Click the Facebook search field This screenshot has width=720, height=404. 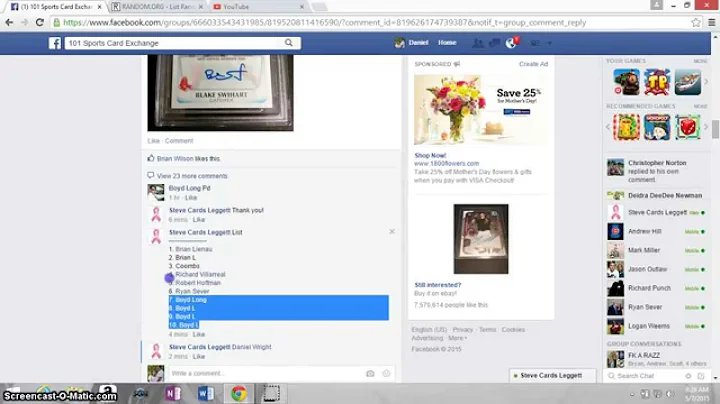tap(174, 43)
